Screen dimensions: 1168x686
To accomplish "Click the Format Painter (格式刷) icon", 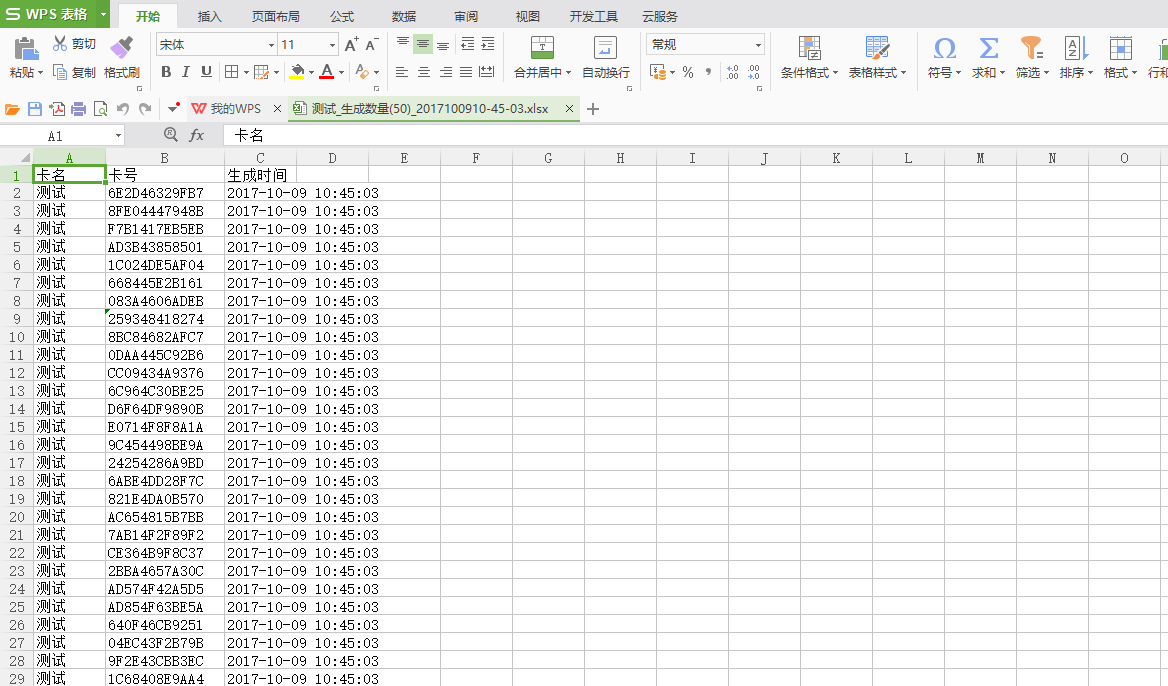I will tap(121, 47).
